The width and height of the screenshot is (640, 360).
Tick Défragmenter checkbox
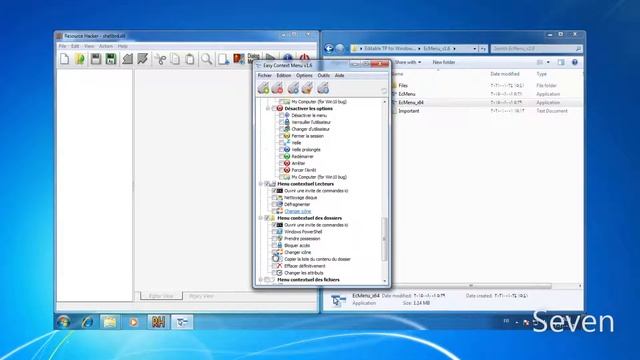[x=274, y=204]
